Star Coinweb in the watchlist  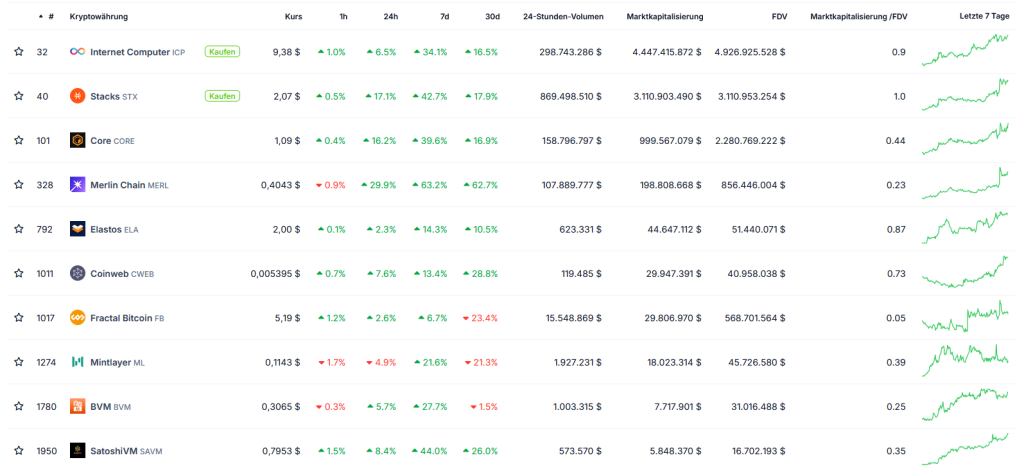click(19, 274)
